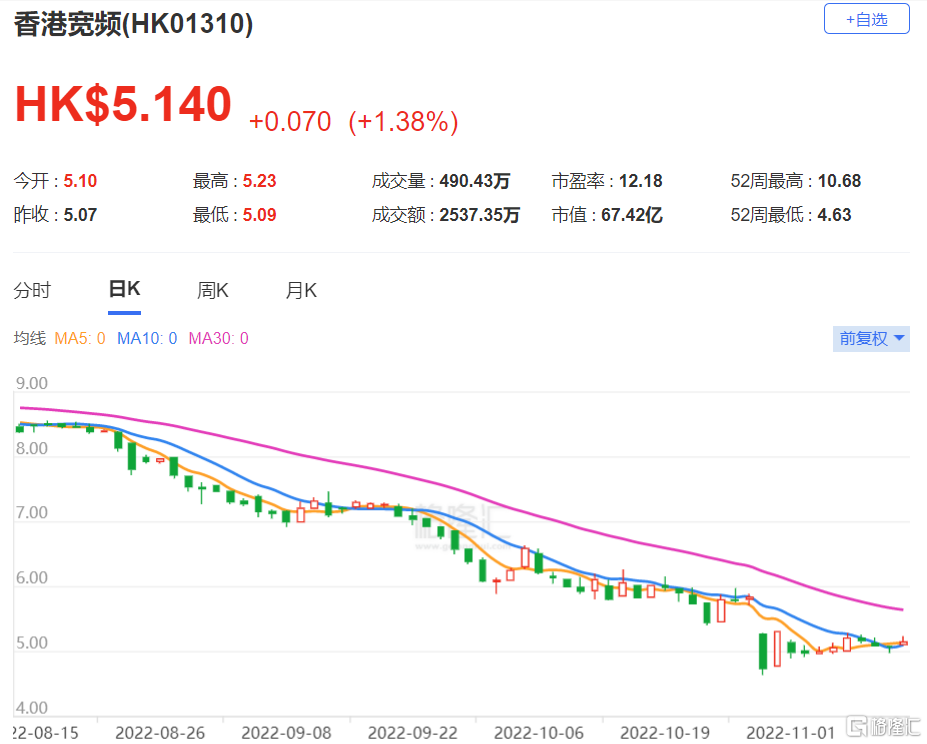Viewport: 927px width, 744px height.
Task: Open the 前复权 dropdown
Action: click(871, 338)
